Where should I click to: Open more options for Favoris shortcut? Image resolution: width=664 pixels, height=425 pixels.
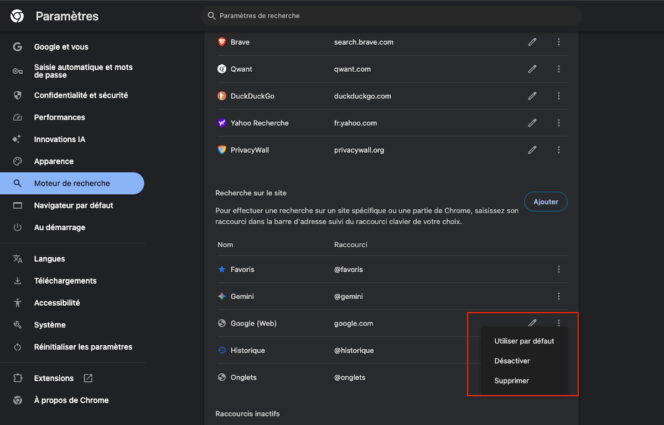[x=559, y=269]
